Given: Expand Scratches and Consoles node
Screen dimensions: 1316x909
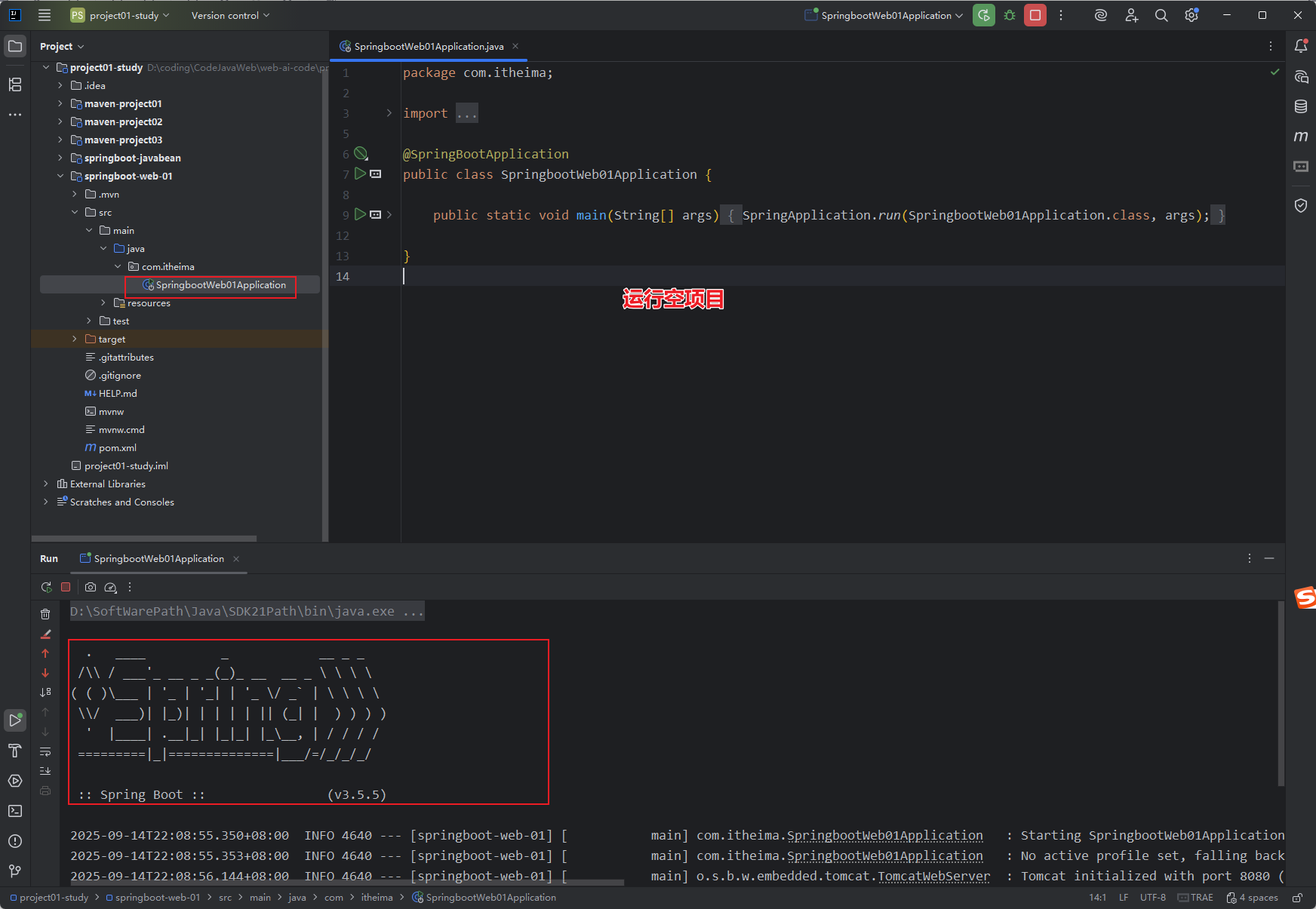Looking at the screenshot, I should [x=46, y=502].
